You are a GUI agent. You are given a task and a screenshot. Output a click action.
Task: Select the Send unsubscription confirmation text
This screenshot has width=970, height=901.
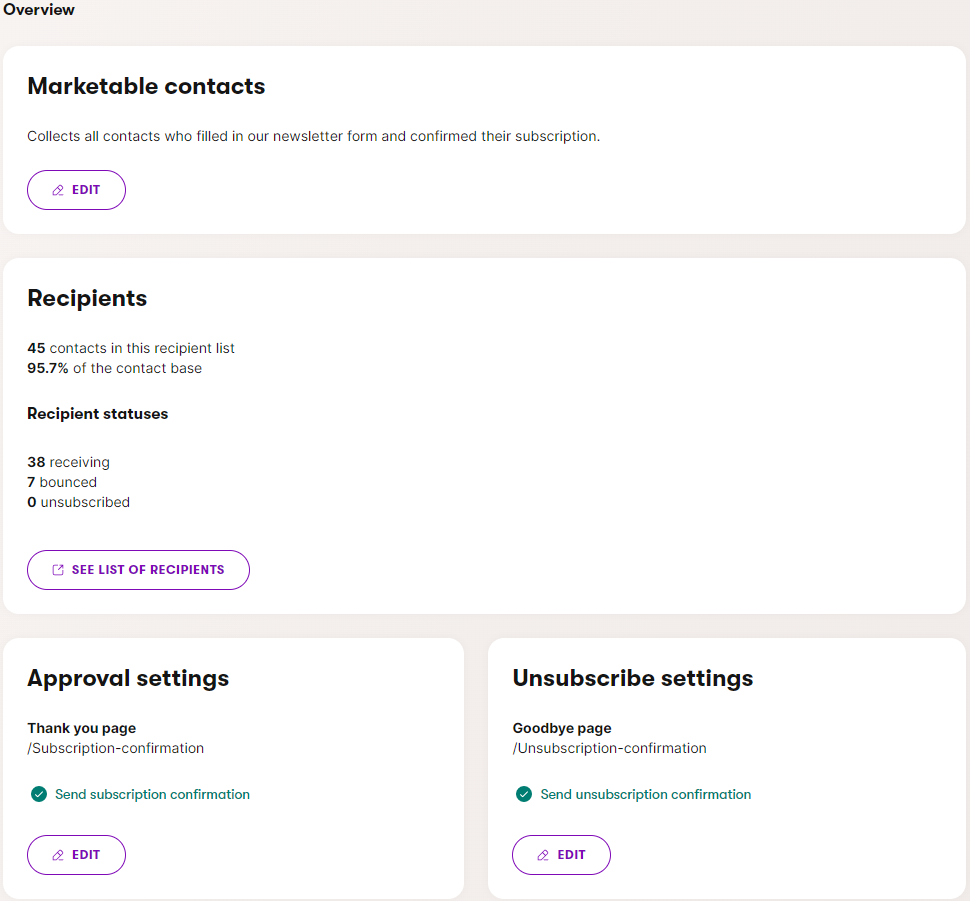click(645, 795)
